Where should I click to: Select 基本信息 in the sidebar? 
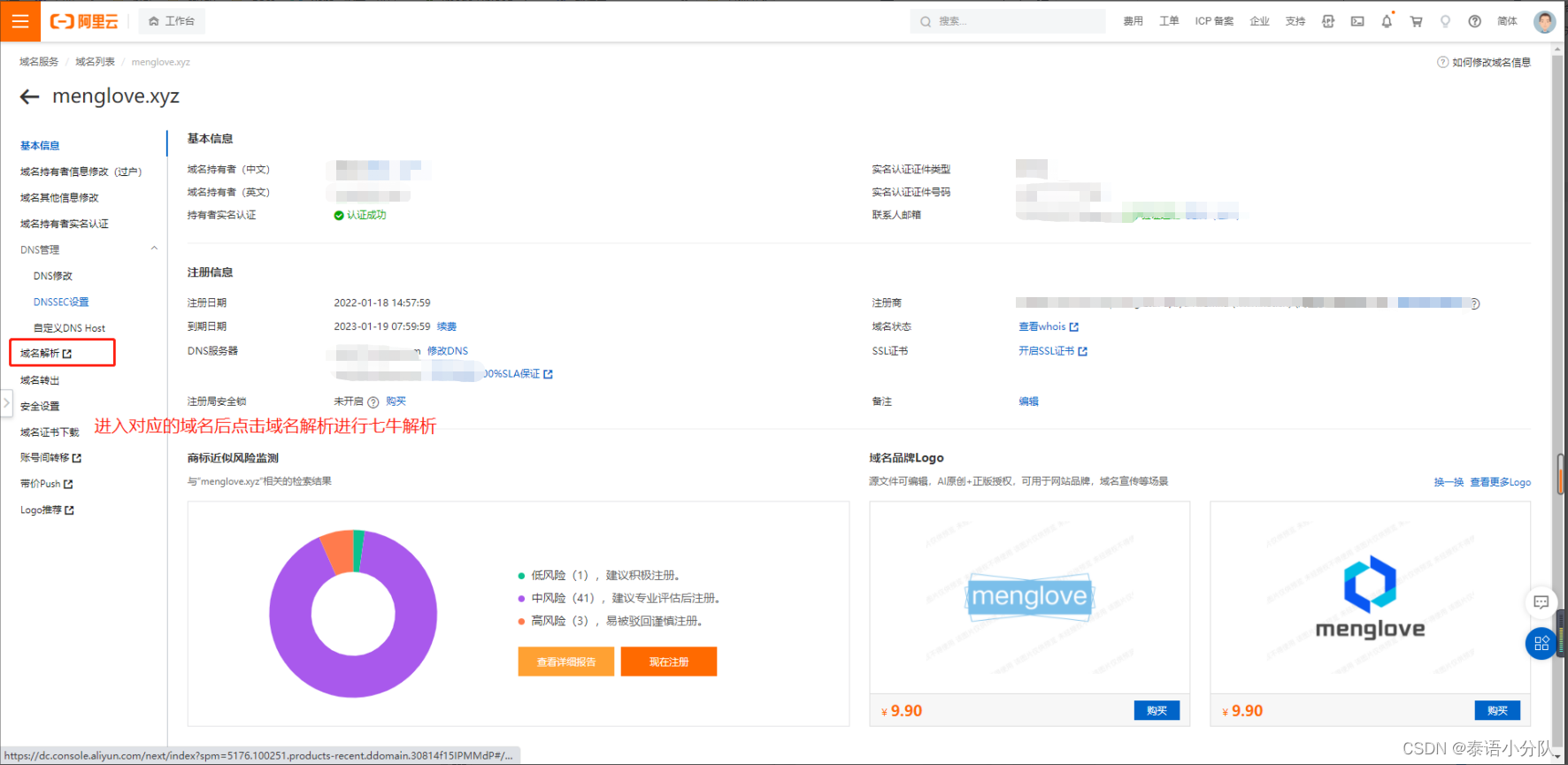40,146
